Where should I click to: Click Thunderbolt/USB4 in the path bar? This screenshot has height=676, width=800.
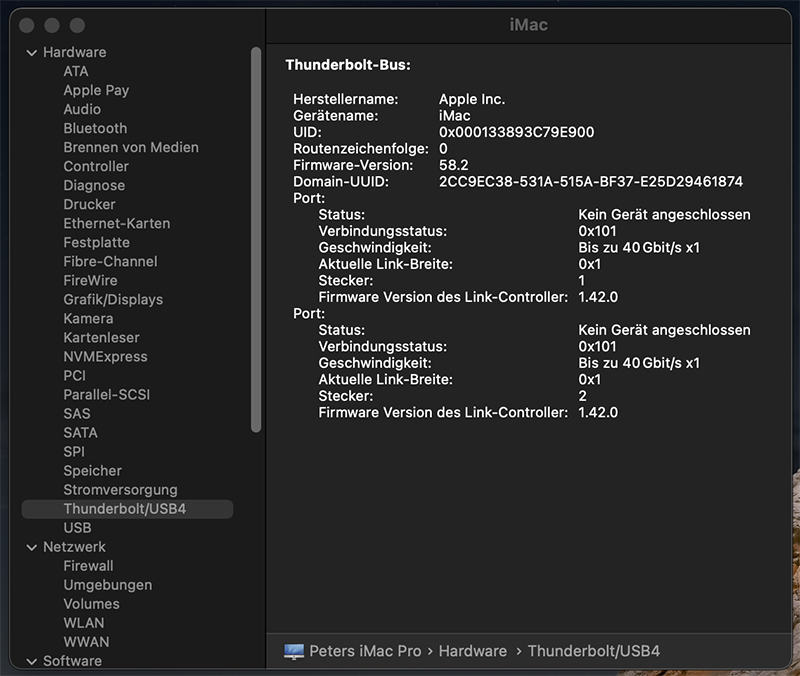tap(593, 651)
